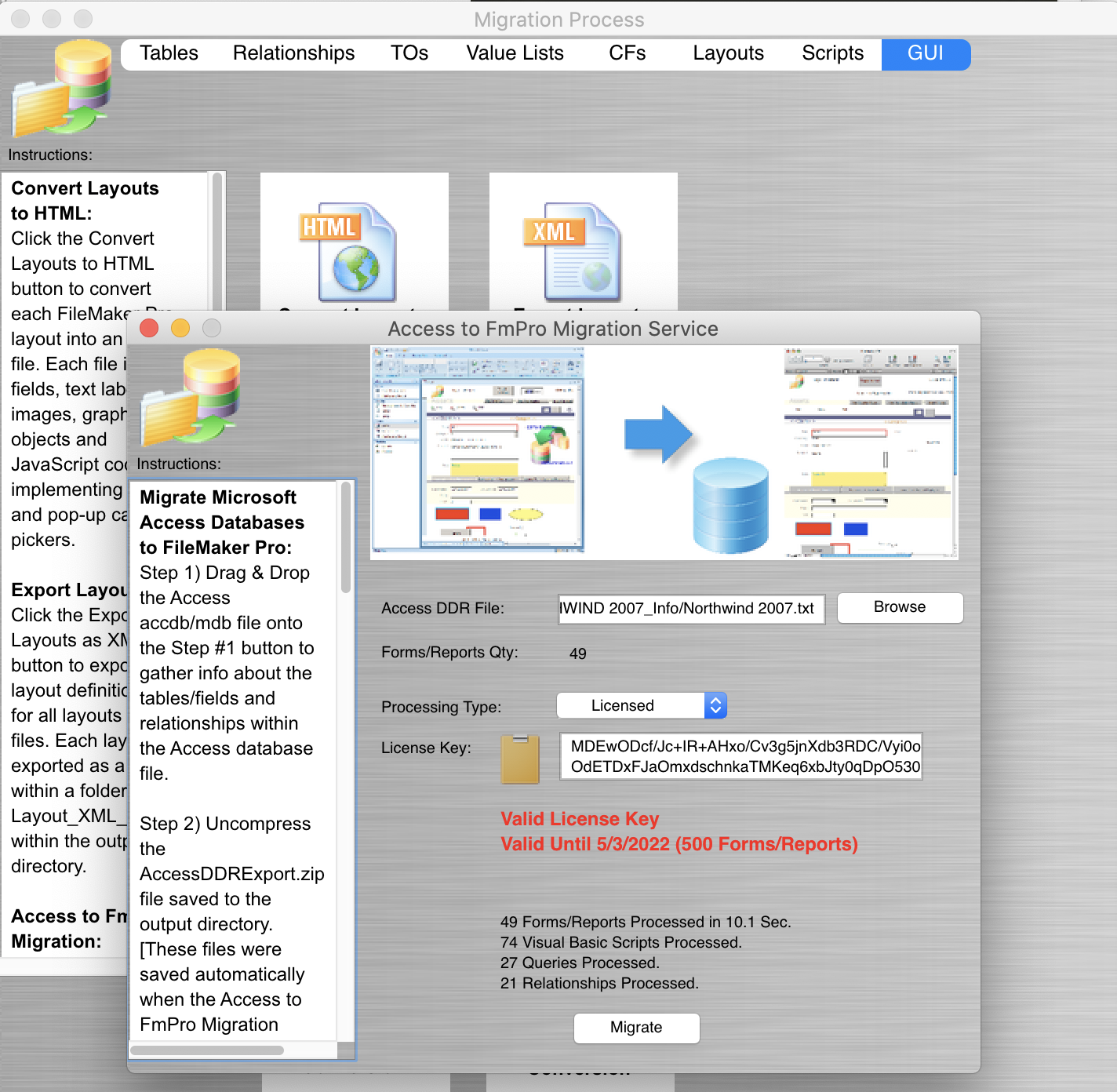This screenshot has width=1117, height=1092.
Task: Click '21 Relationships Processed.' status line
Action: [599, 983]
